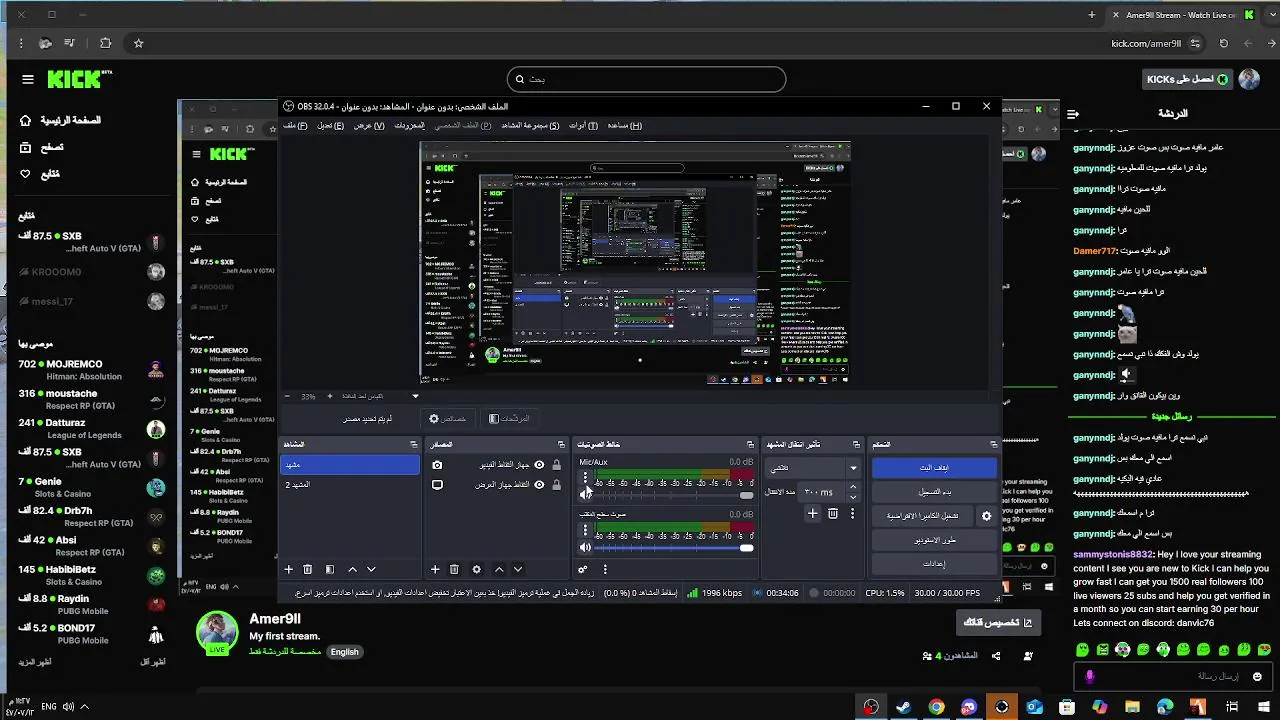1280x720 pixels.
Task: Open advanced audio properties in mixer footer
Action: 583,569
